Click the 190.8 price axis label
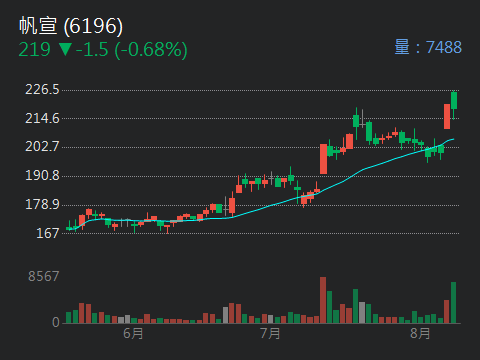The image size is (480, 360). tap(42, 176)
